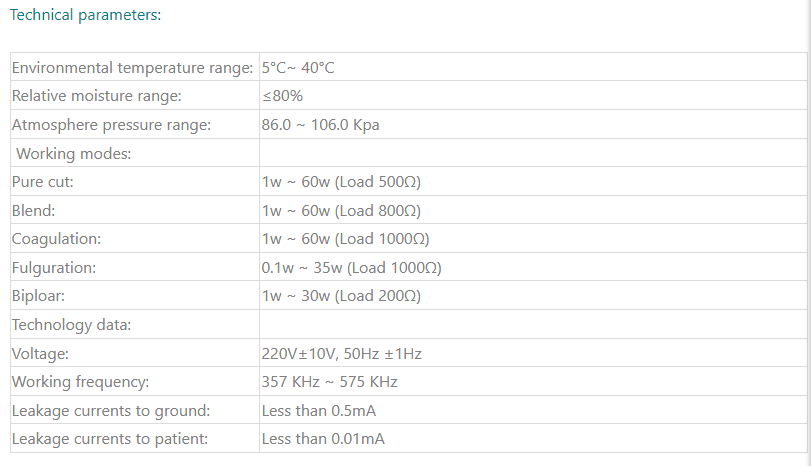Select the Bipolar 200Ω load value
The width and height of the screenshot is (811, 466).
tap(341, 296)
